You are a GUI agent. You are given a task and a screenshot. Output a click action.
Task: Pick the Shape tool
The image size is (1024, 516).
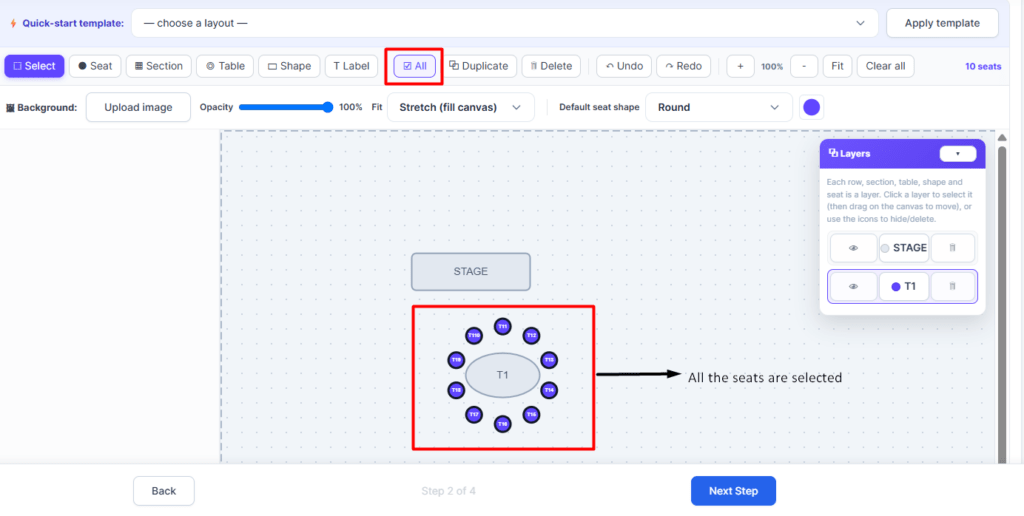pyautogui.click(x=289, y=66)
